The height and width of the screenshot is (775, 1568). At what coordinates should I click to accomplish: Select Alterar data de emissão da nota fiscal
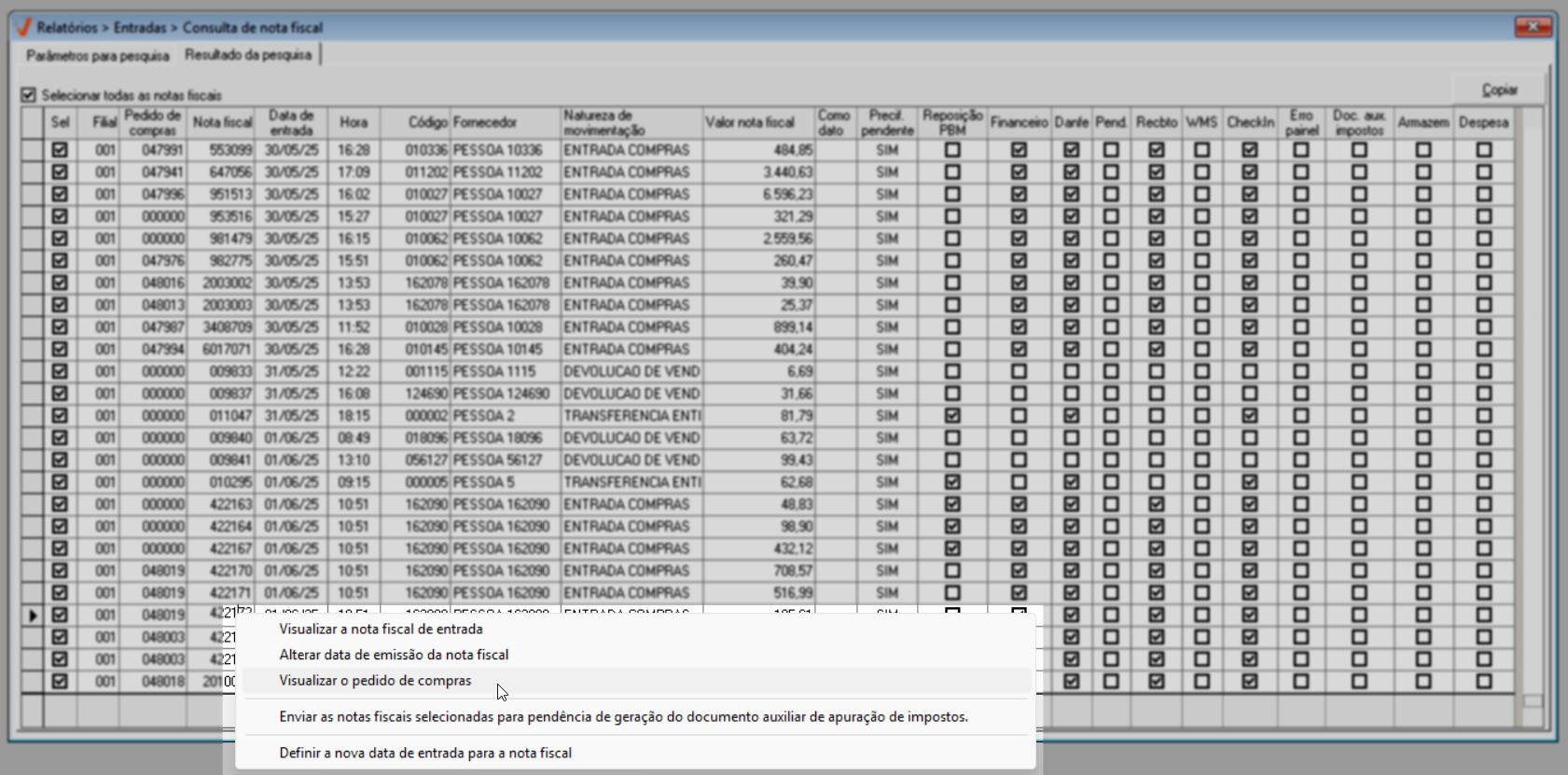394,655
